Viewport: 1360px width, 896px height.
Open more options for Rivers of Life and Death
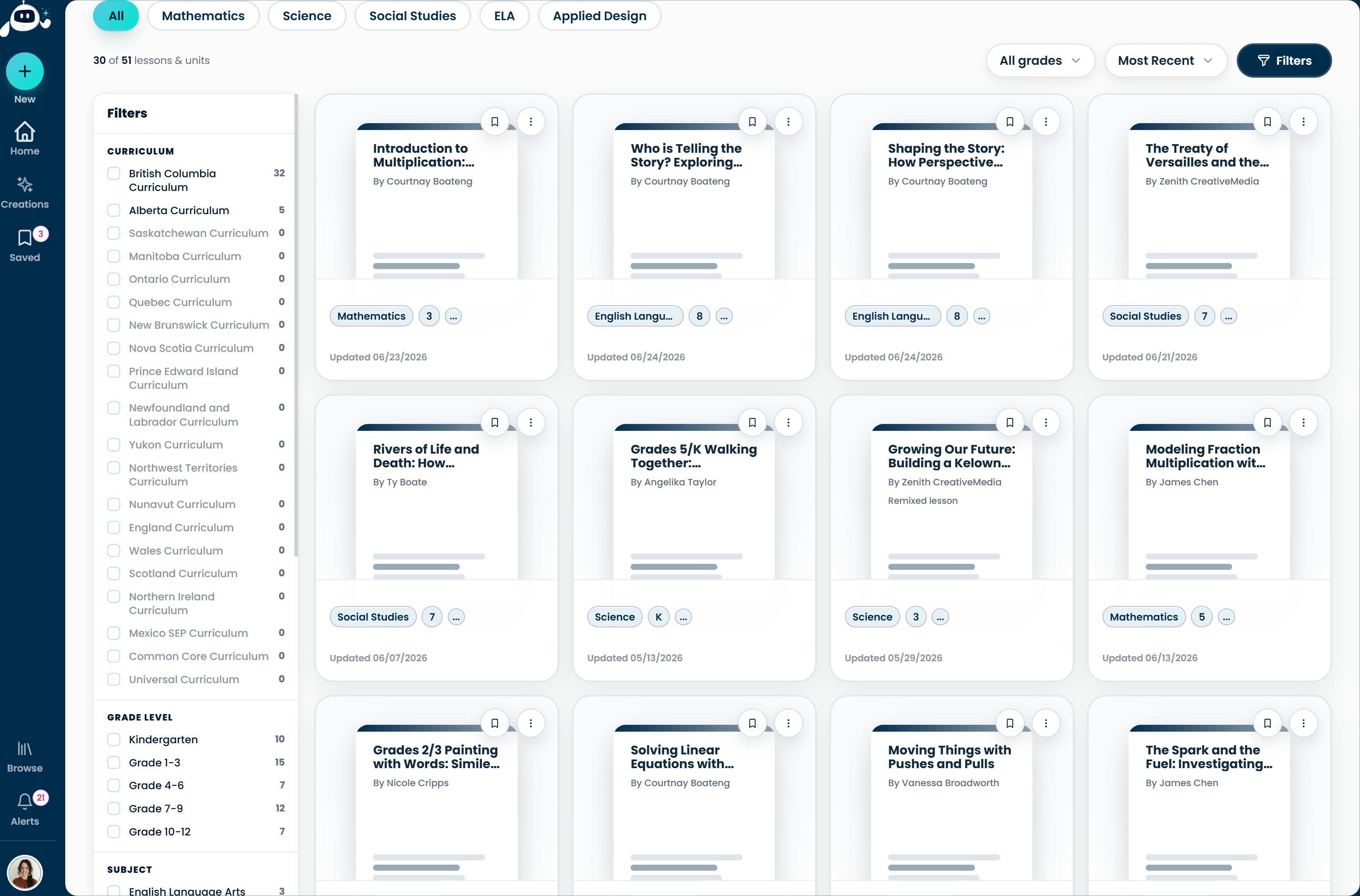tap(531, 422)
